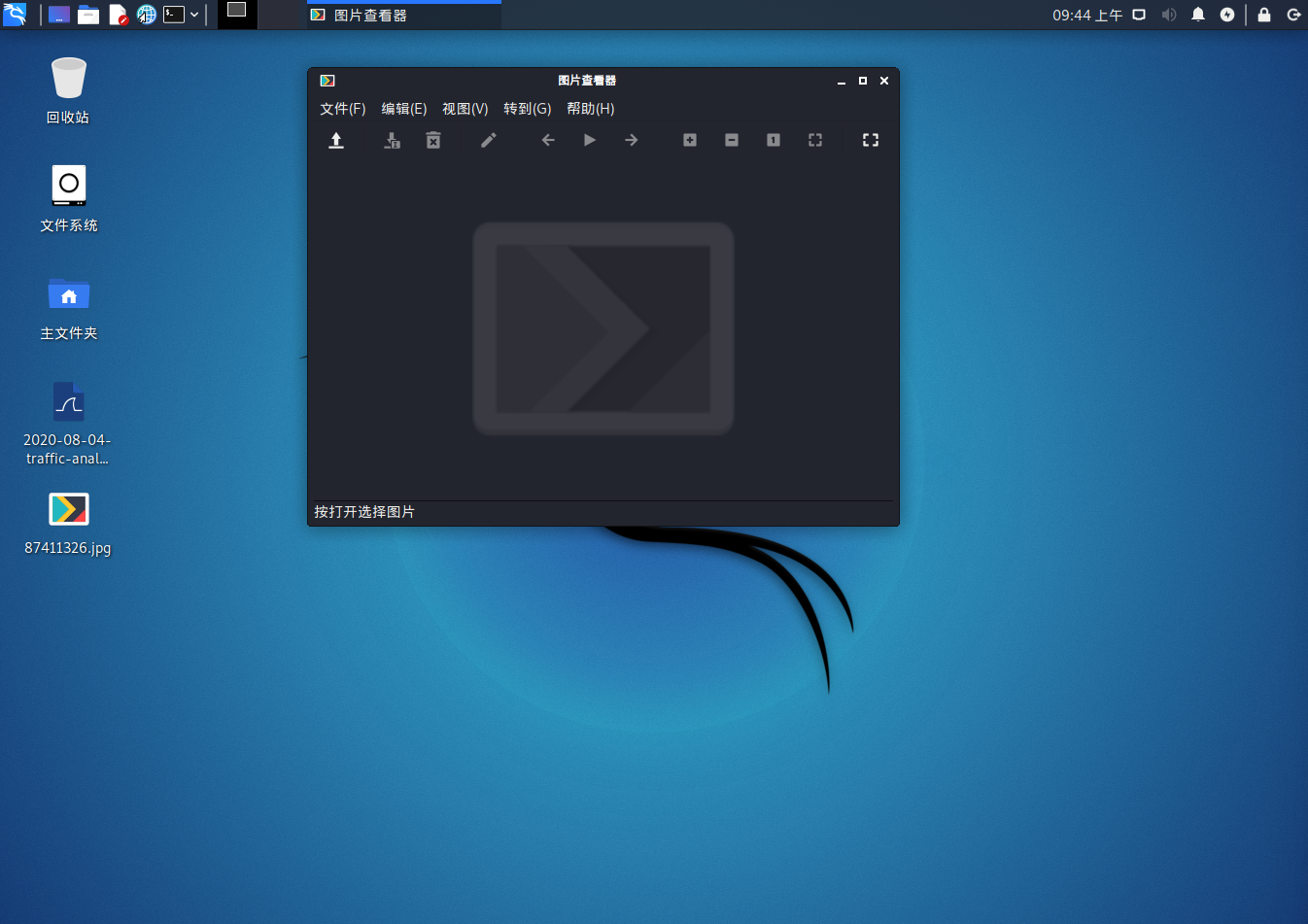Click the open image upload icon
The height and width of the screenshot is (924, 1308).
[336, 141]
